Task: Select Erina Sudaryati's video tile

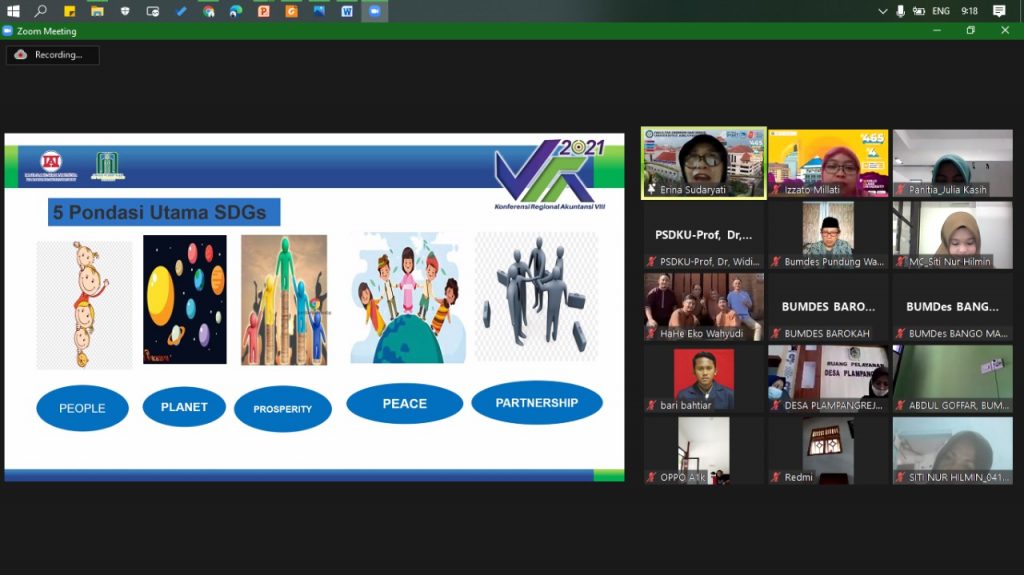Action: [704, 163]
